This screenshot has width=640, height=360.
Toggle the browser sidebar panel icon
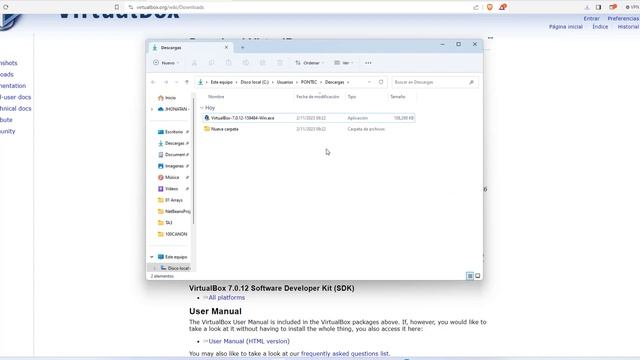coord(598,7)
